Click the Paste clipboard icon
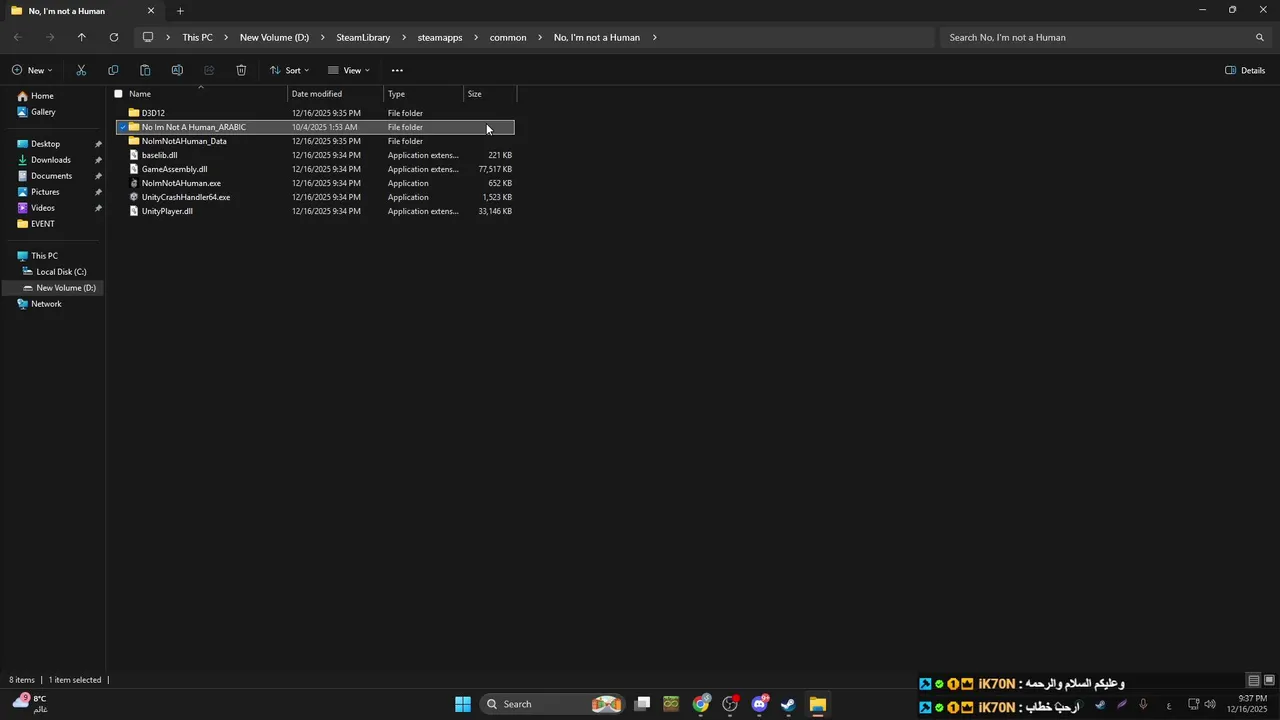This screenshot has width=1280, height=720. 145,70
